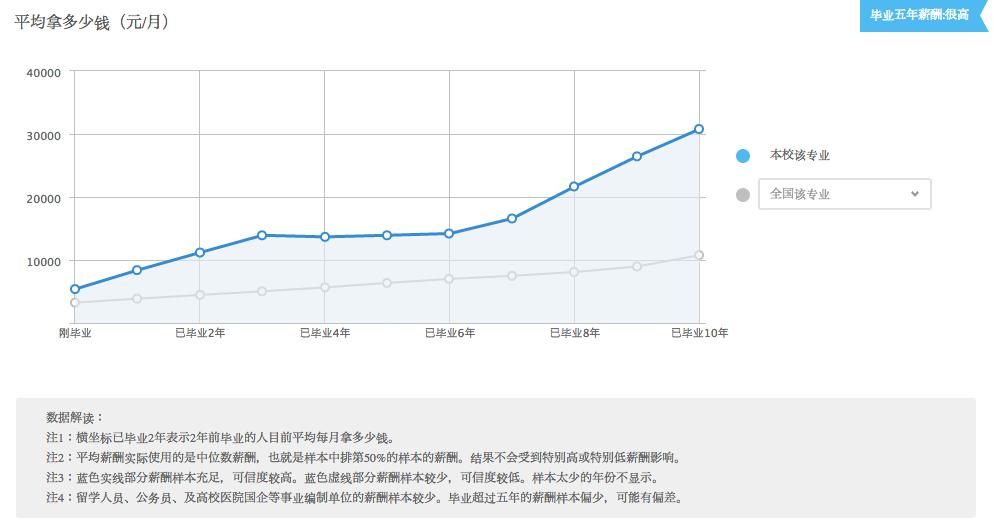994x529 pixels.
Task: Select the gray national data point at 已毕业10年
Action: [x=699, y=255]
